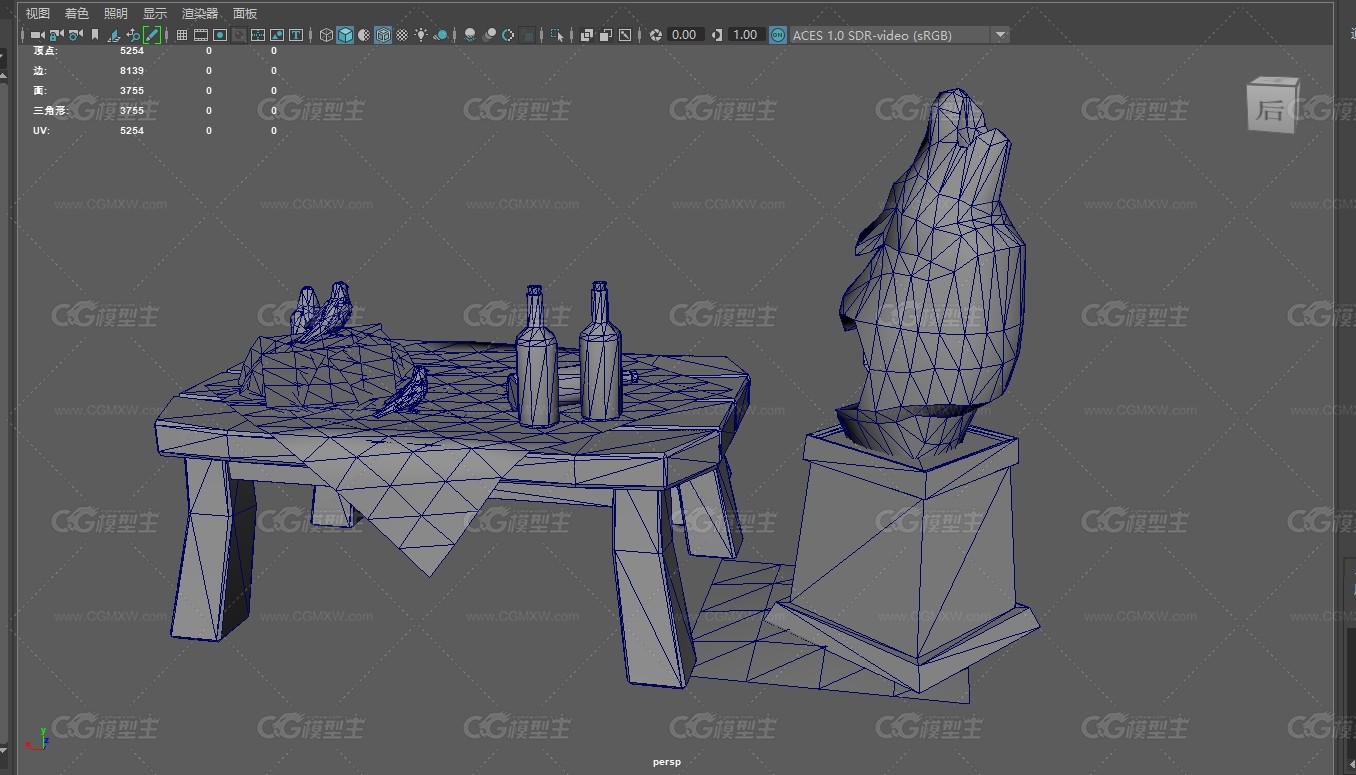Image resolution: width=1356 pixels, height=775 pixels.
Task: Toggle the color management ON button
Action: point(778,35)
